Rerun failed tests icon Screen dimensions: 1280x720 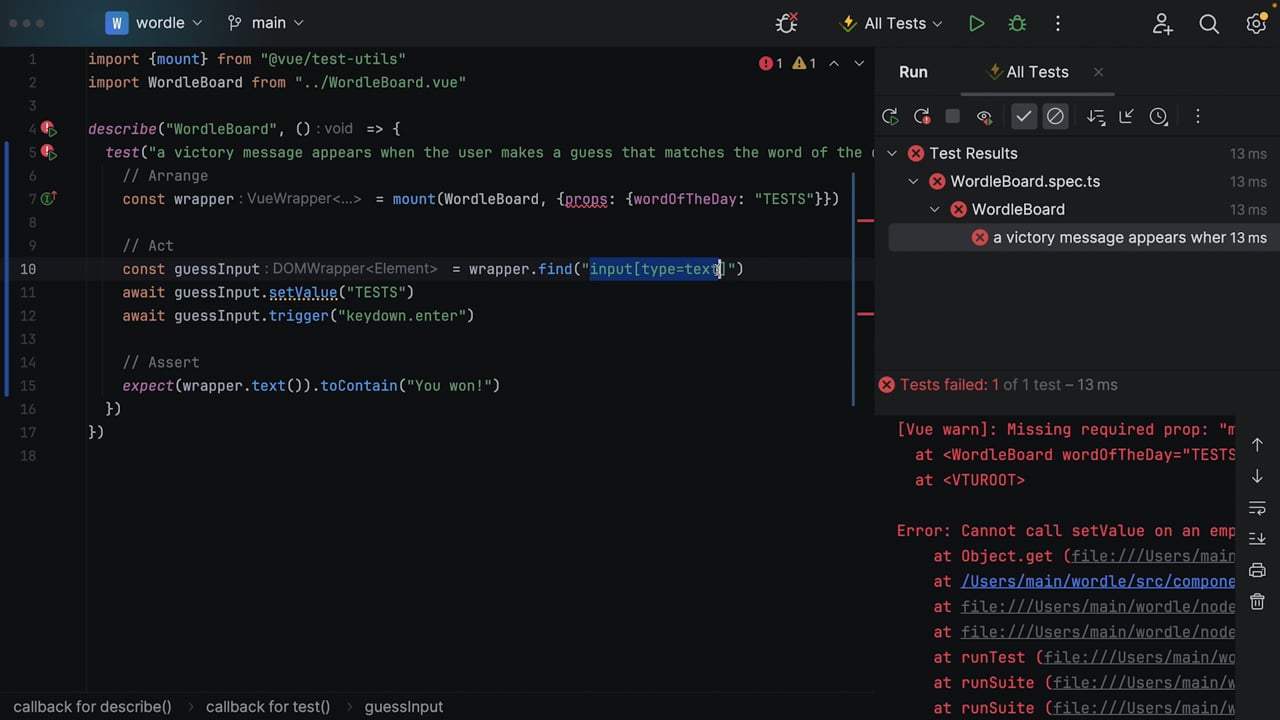[922, 117]
